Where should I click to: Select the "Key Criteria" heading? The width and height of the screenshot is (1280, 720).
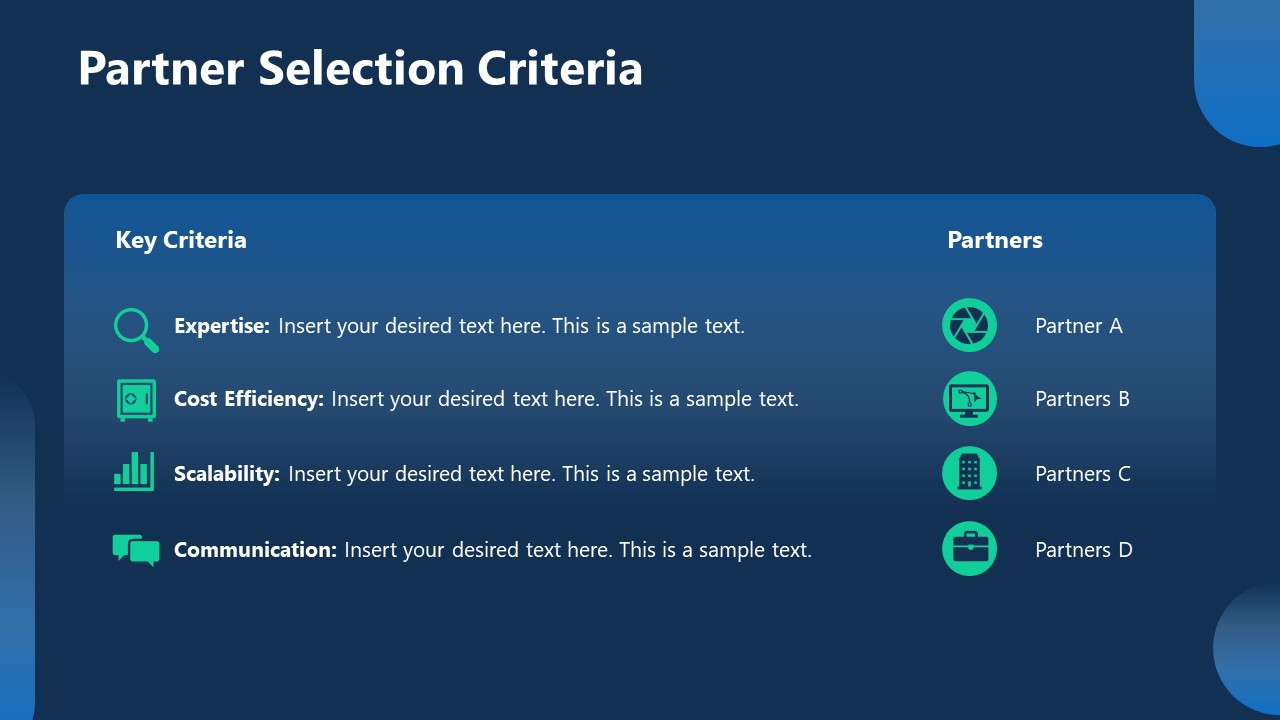coord(181,240)
